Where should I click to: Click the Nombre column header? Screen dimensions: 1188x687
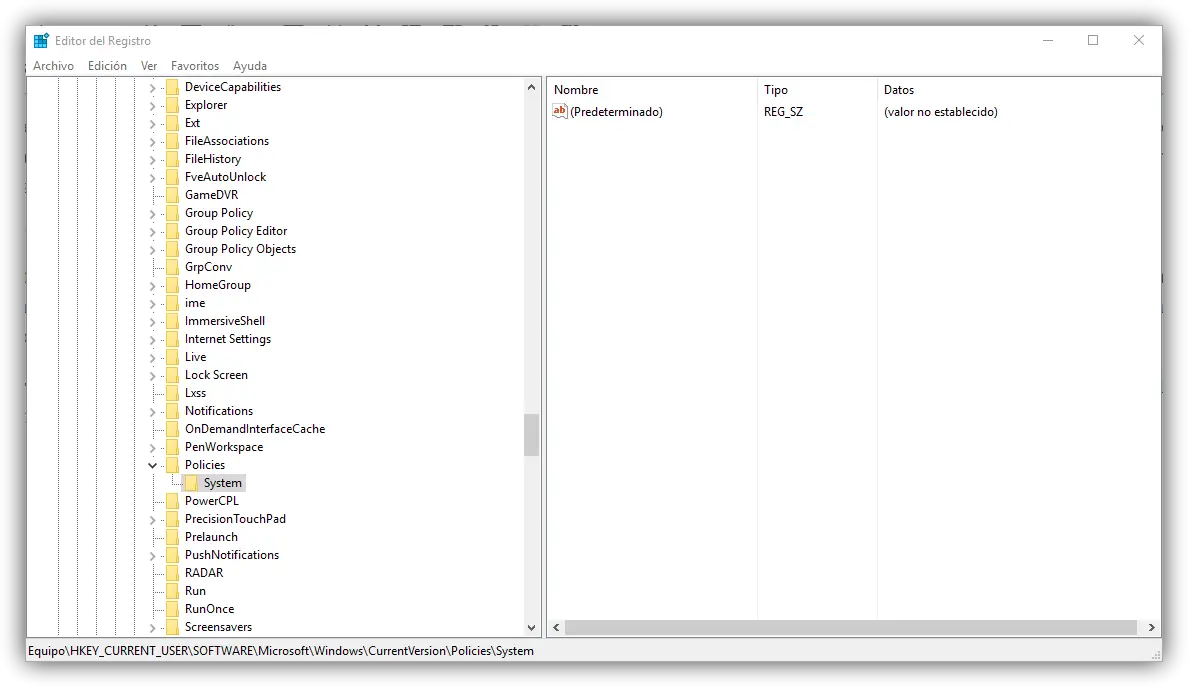point(576,89)
